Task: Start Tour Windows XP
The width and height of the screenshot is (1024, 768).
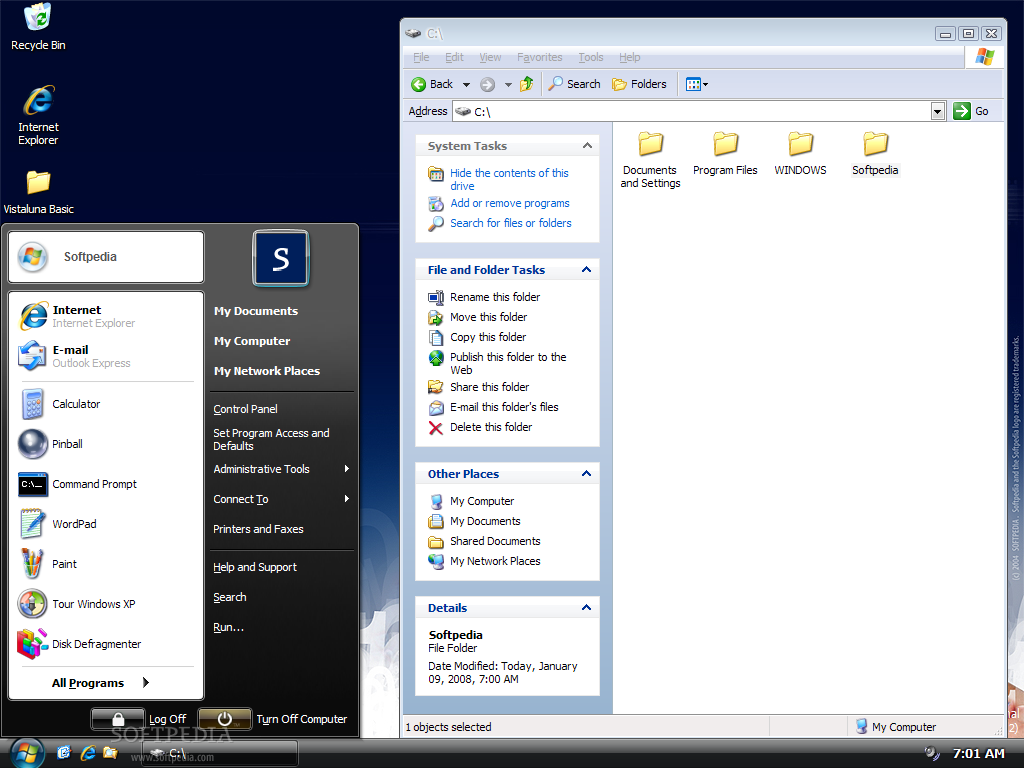Action: pos(106,604)
